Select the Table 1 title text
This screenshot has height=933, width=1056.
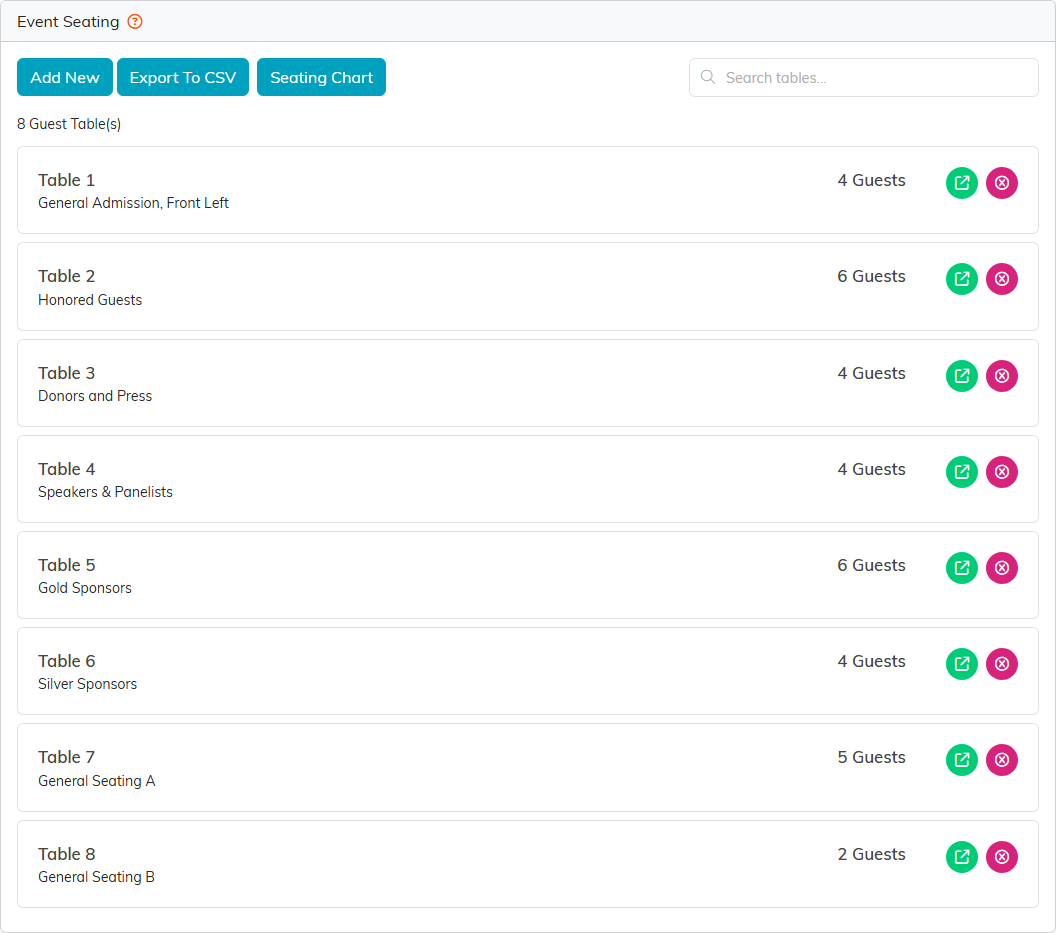coord(67,181)
